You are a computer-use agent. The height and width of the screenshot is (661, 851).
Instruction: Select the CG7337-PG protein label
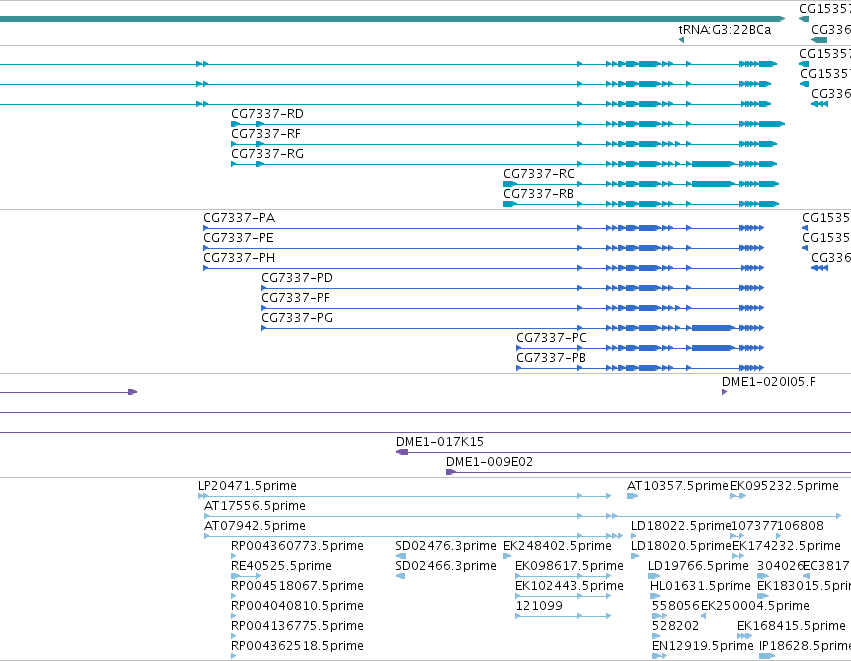click(x=297, y=318)
